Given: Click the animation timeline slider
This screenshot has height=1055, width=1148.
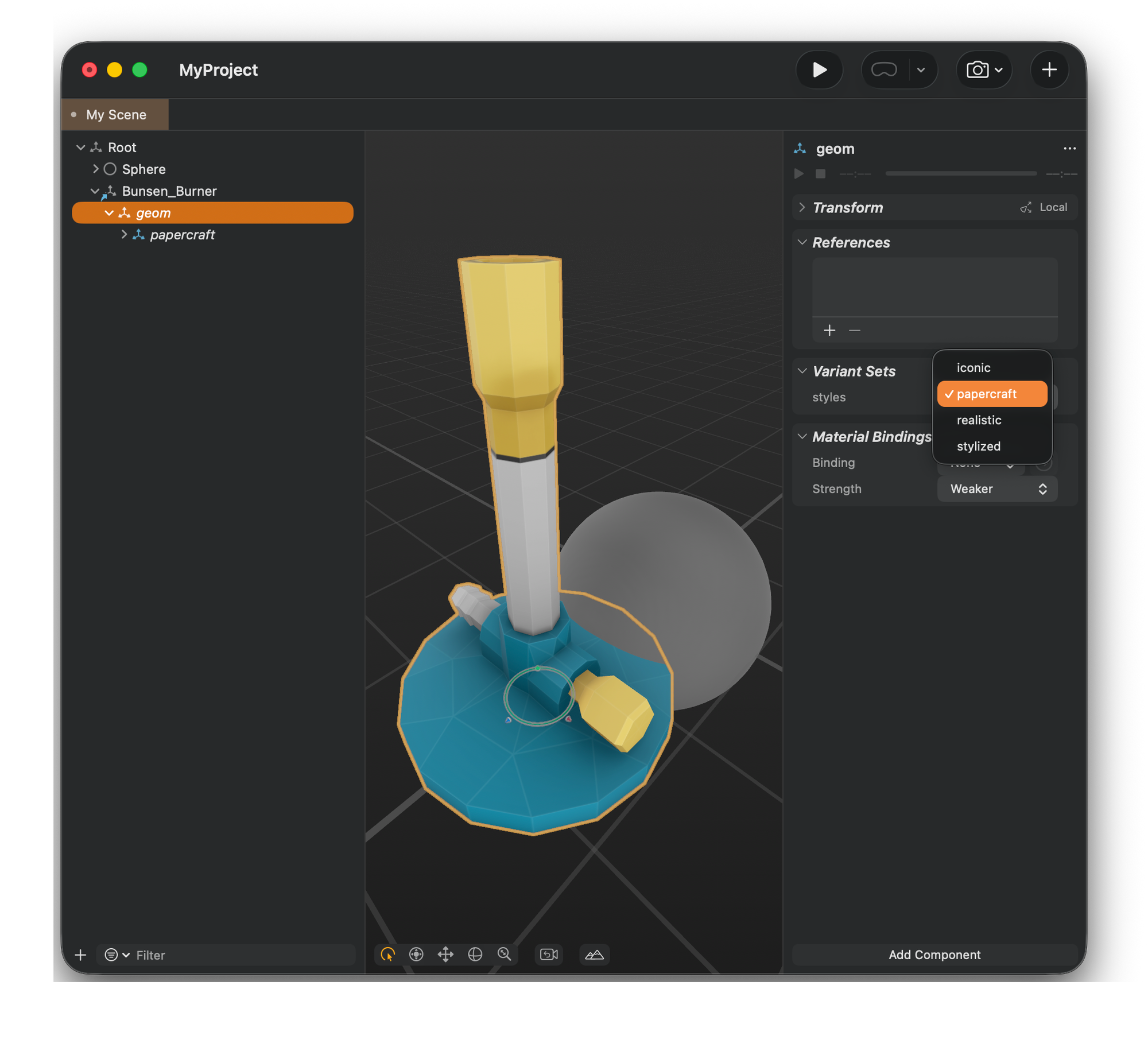Looking at the screenshot, I should [961, 173].
